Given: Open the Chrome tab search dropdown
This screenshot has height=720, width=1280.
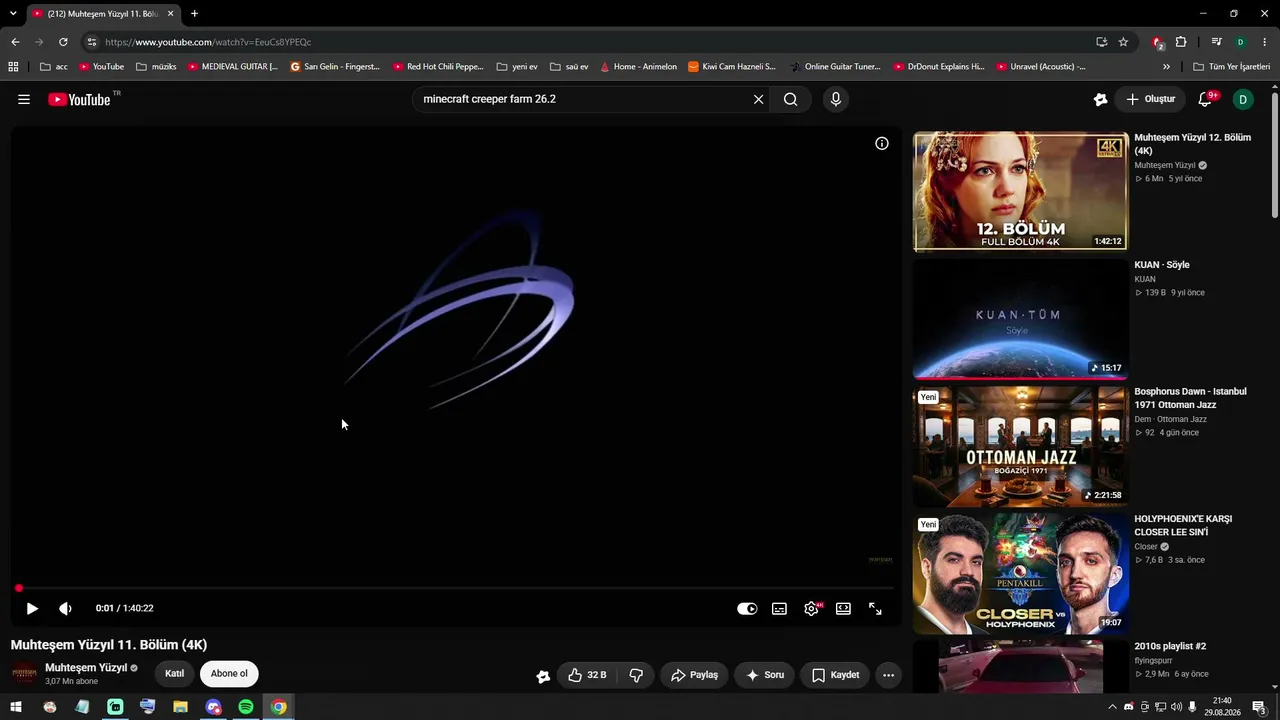Looking at the screenshot, I should (13, 14).
